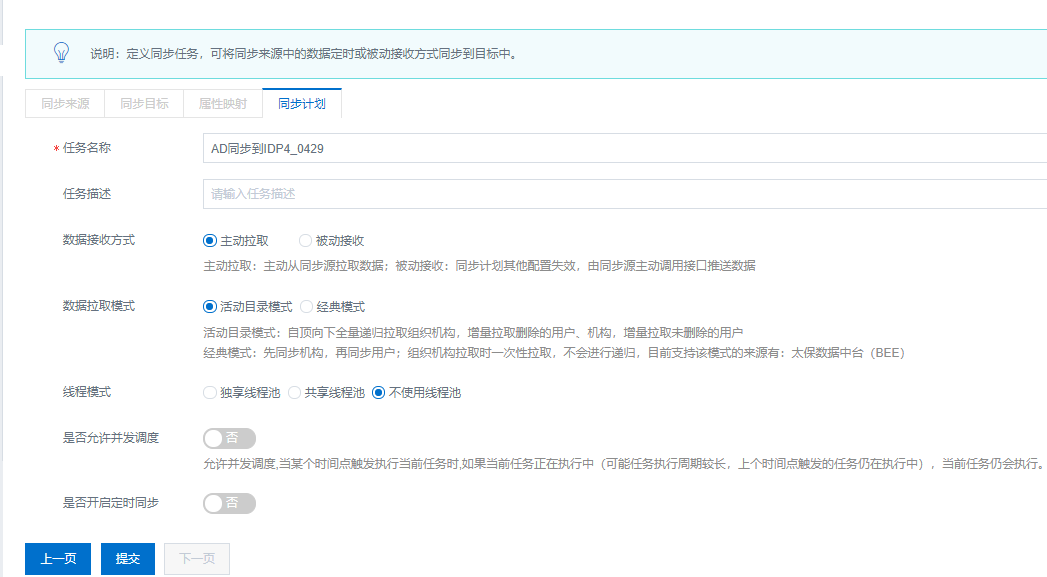Select 主动拉取 radio option
Image resolution: width=1047 pixels, height=577 pixels.
[210, 241]
